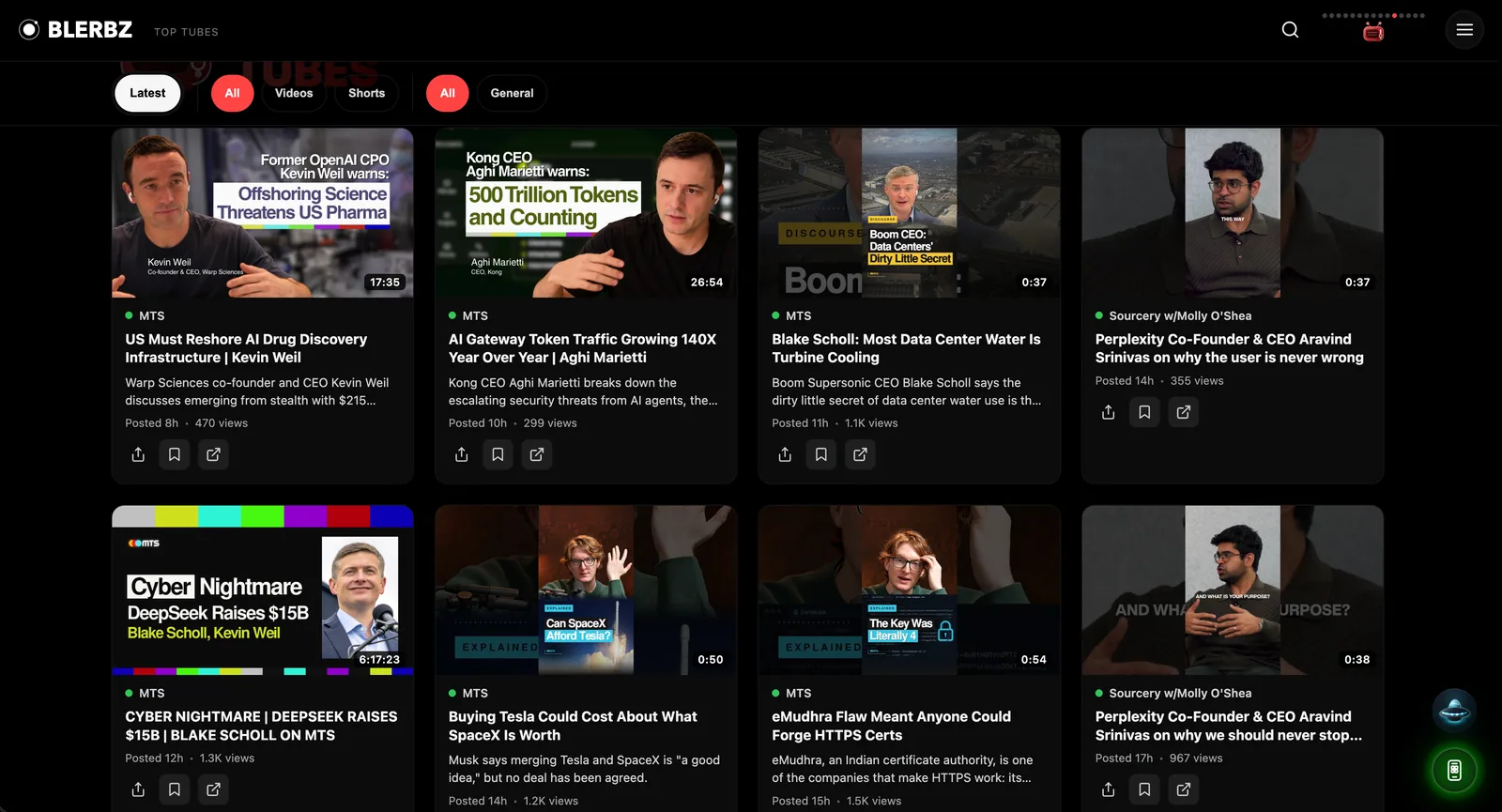
Task: Click the Sourcery w/Molly O'Shea channel, 14h post
Action: tap(1180, 316)
